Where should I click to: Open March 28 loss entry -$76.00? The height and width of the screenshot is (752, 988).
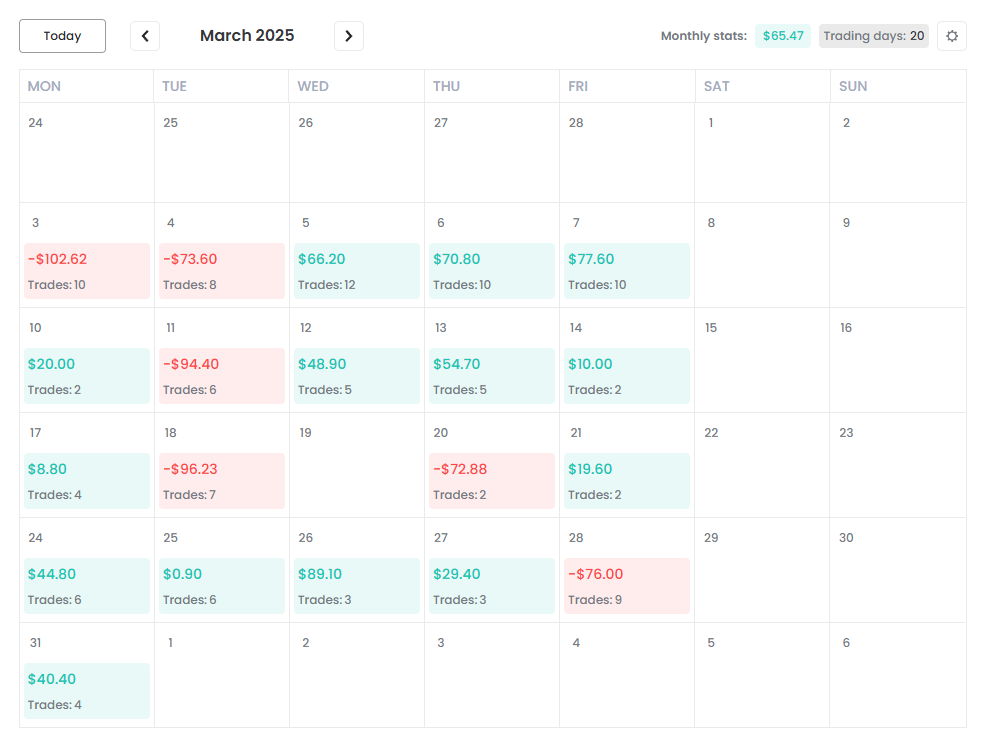[627, 586]
